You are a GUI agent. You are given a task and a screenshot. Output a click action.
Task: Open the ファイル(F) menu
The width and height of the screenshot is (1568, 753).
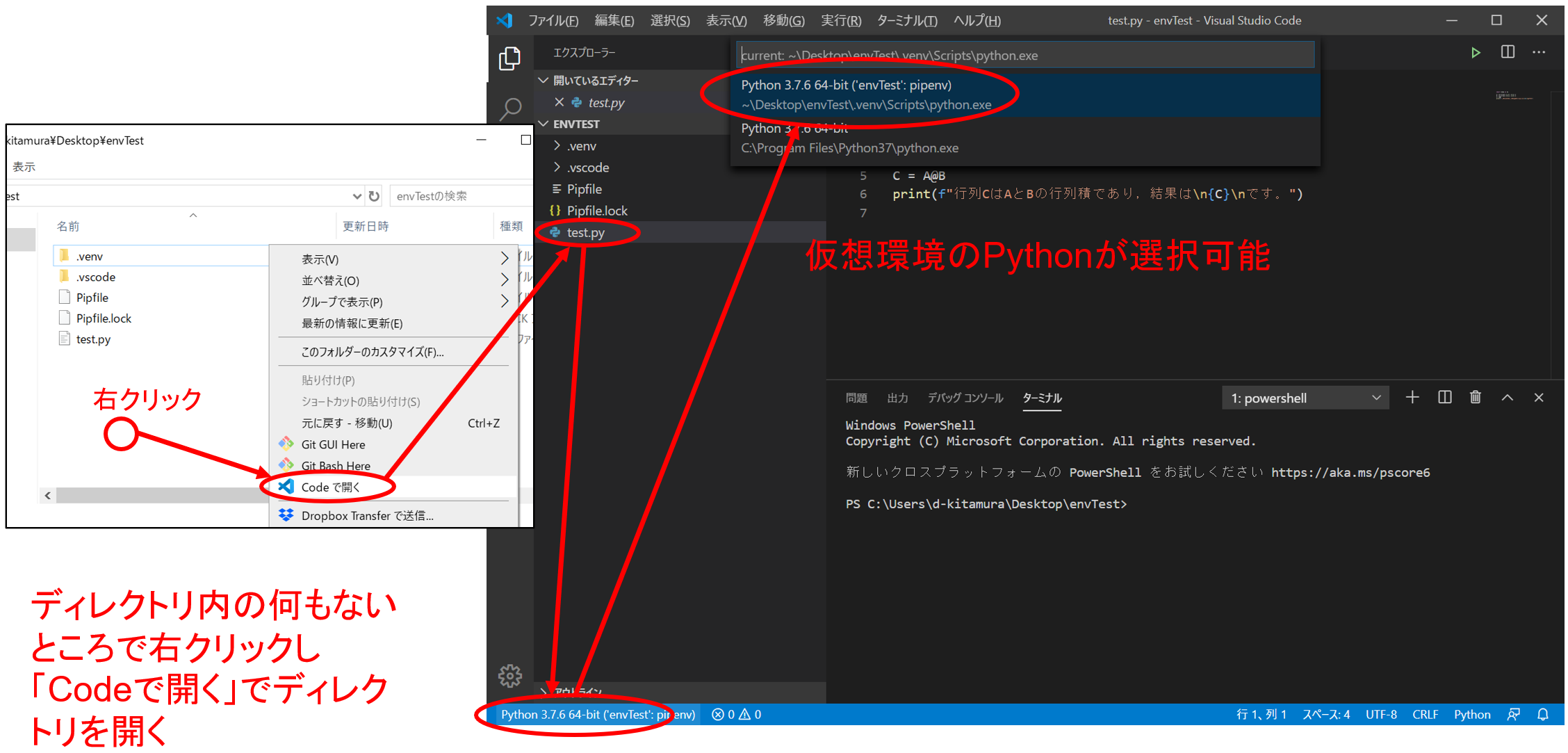coord(553,21)
